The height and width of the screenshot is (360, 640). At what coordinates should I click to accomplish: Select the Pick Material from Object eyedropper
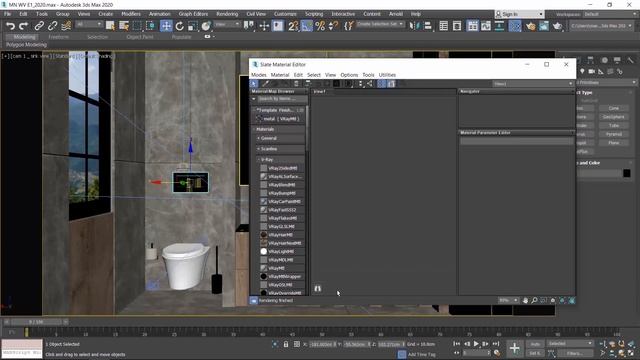pos(265,84)
